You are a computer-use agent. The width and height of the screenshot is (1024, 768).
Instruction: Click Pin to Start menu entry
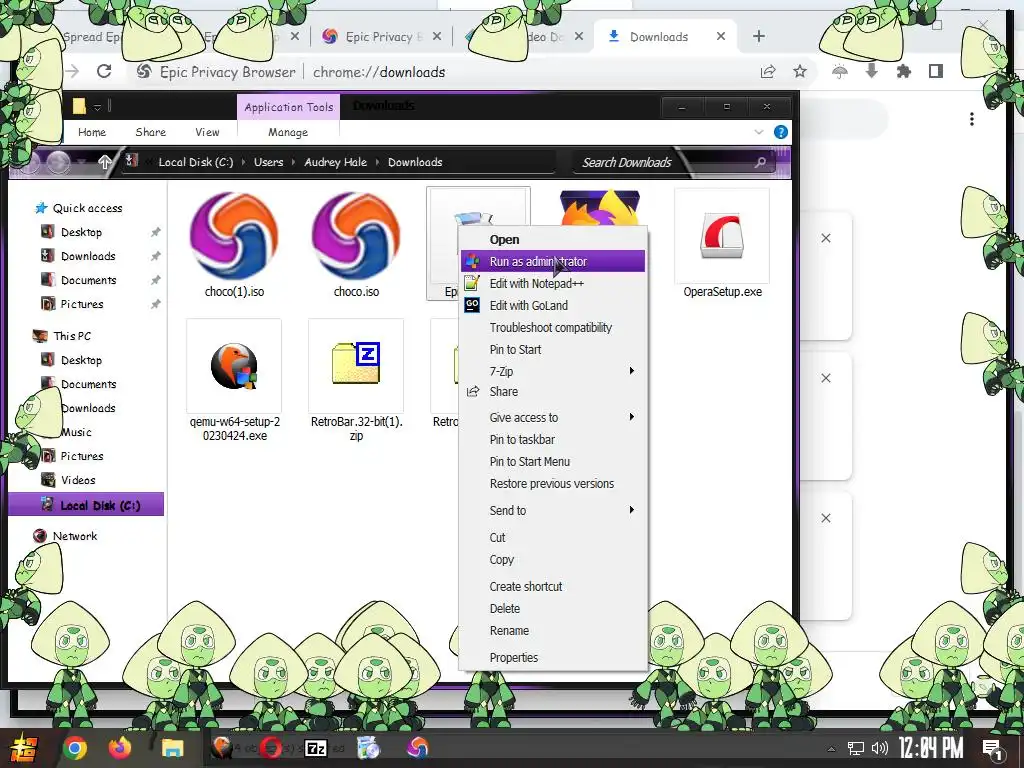[x=552, y=349]
